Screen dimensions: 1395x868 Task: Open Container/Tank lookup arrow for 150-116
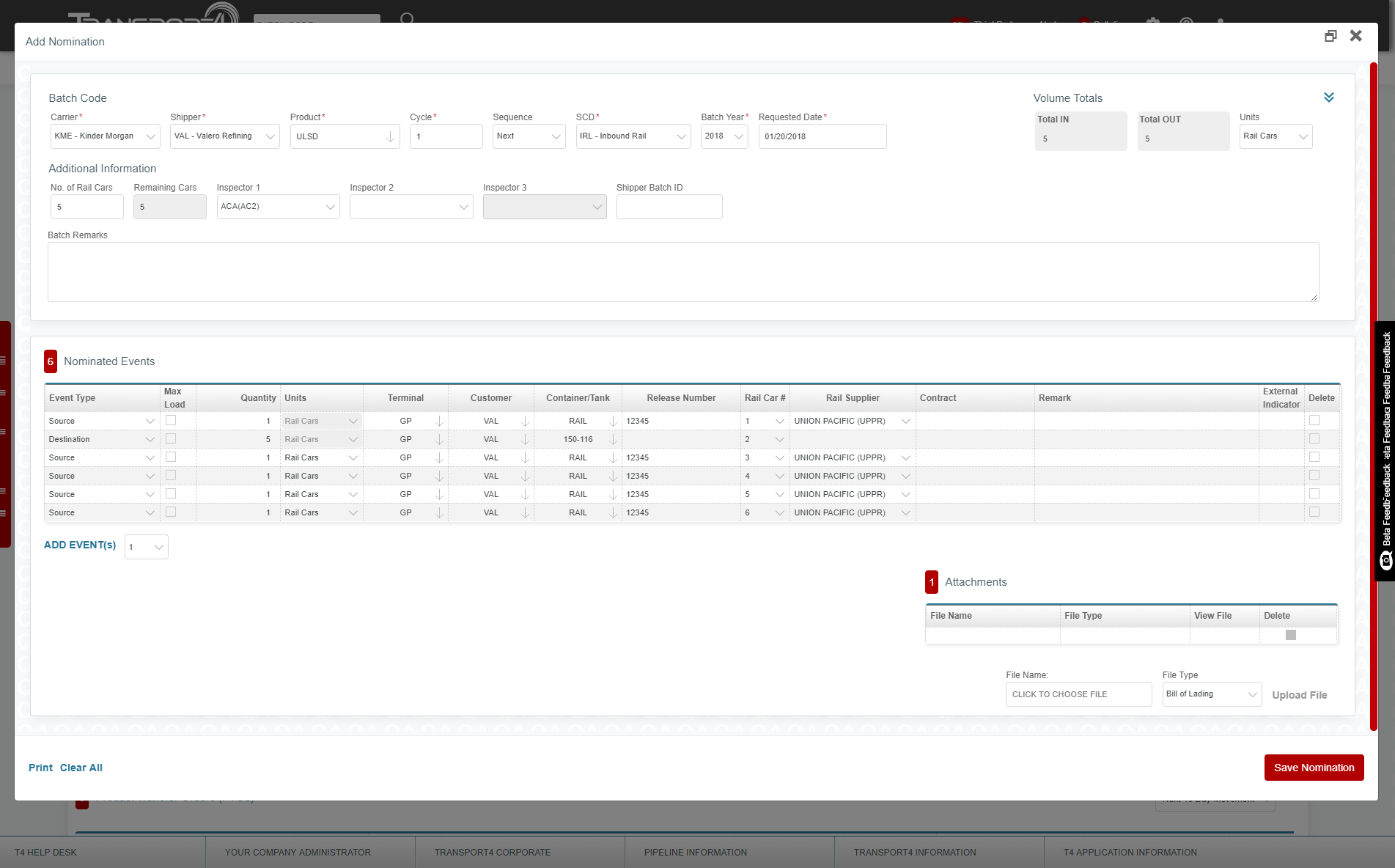(613, 440)
